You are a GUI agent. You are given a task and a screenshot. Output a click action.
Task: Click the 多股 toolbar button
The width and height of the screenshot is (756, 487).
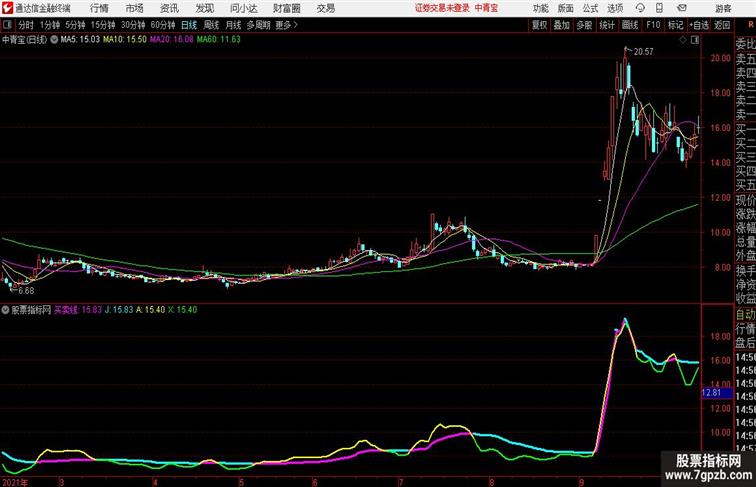coord(584,25)
